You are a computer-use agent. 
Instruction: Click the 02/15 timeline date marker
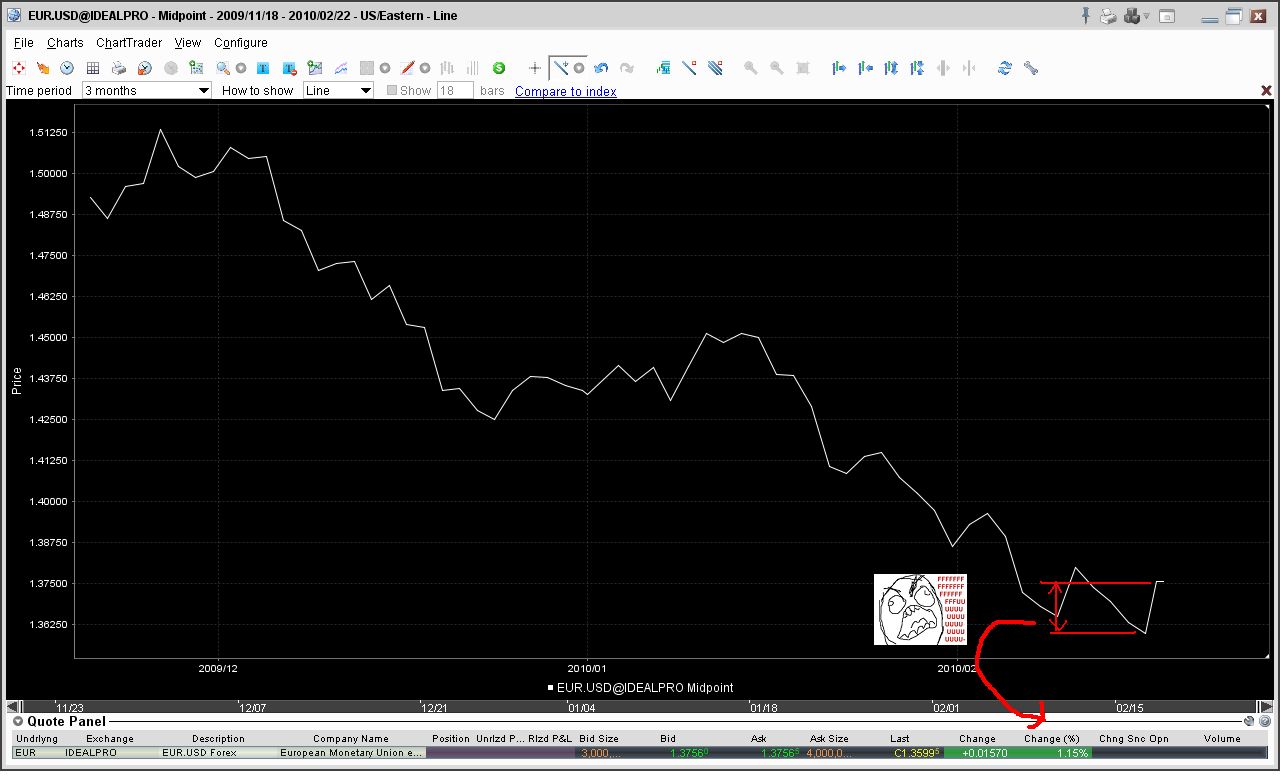coord(1130,708)
